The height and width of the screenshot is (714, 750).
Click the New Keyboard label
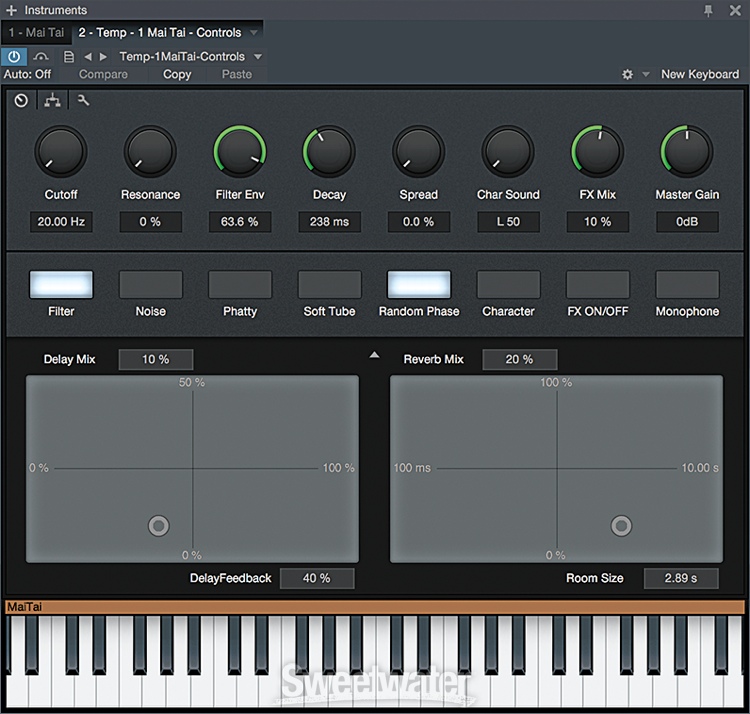(700, 75)
